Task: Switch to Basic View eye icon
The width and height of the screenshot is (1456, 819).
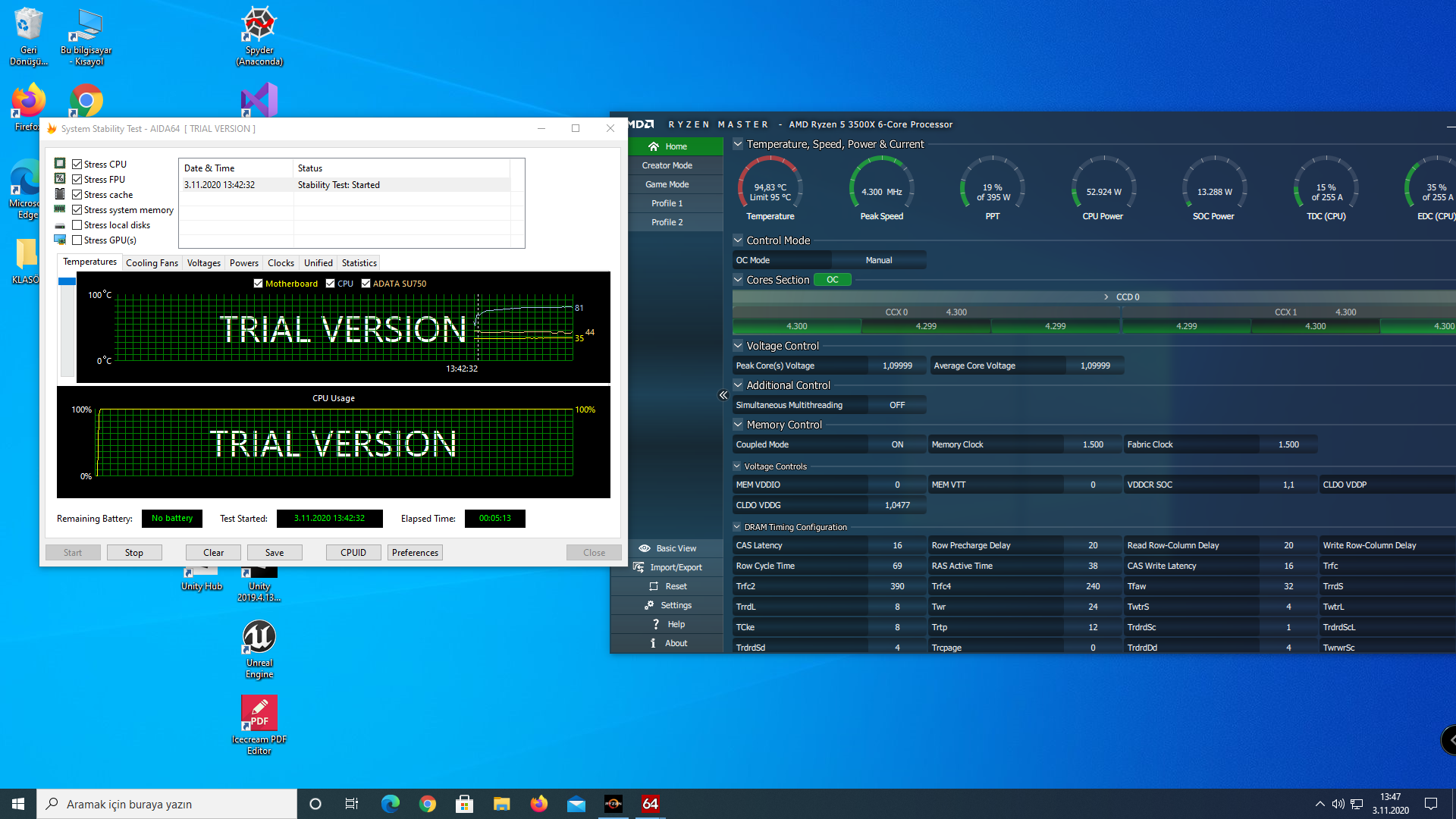Action: [645, 548]
